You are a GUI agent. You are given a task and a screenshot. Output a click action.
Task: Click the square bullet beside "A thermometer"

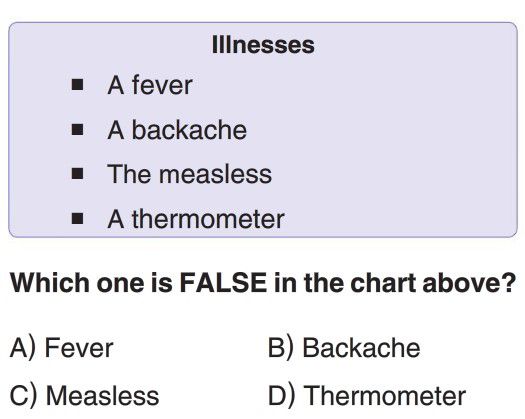coord(77,218)
